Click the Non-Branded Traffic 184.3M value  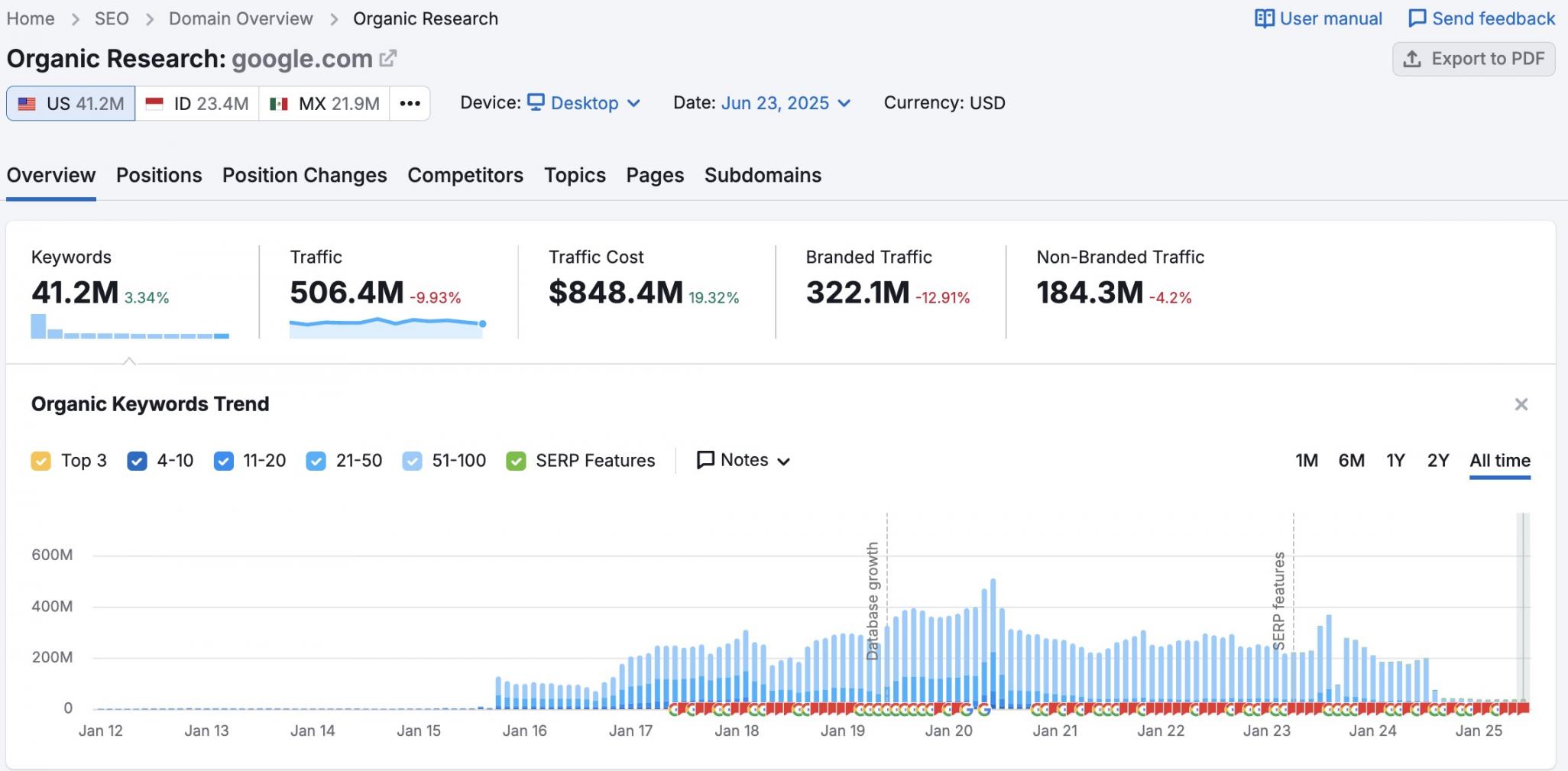(x=1090, y=293)
